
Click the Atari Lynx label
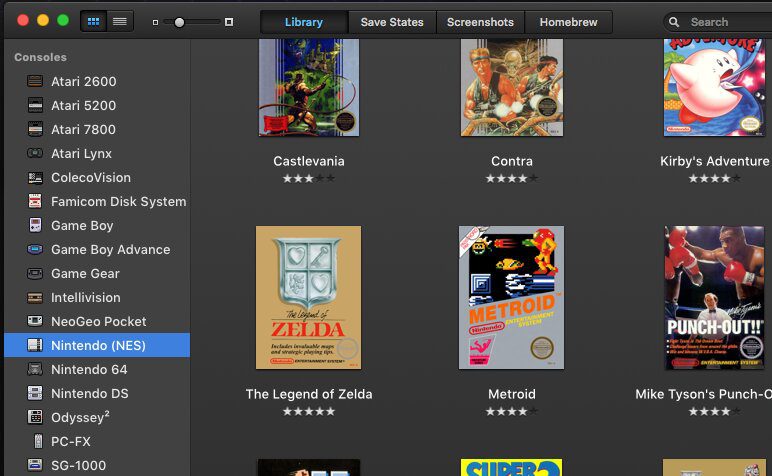(x=82, y=154)
